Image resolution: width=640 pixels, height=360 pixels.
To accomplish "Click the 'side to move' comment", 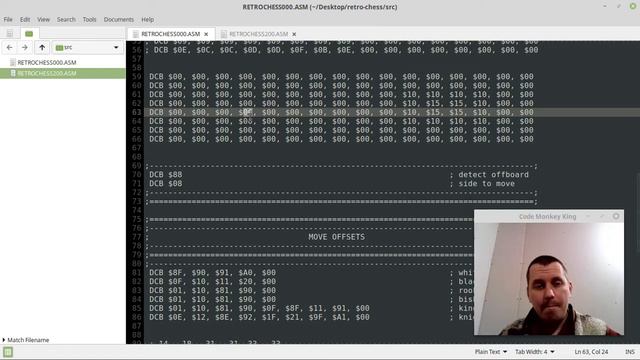I will pyautogui.click(x=486, y=184).
